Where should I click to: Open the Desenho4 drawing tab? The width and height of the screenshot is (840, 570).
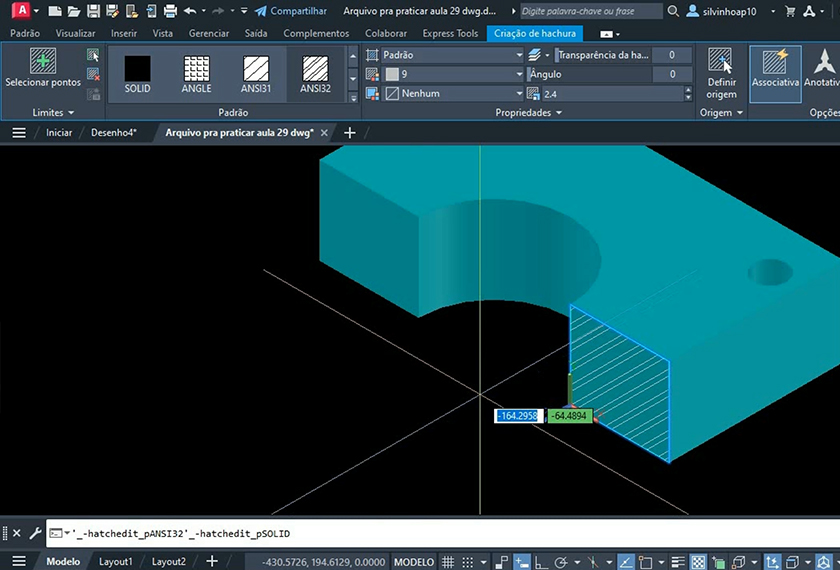tap(113, 132)
